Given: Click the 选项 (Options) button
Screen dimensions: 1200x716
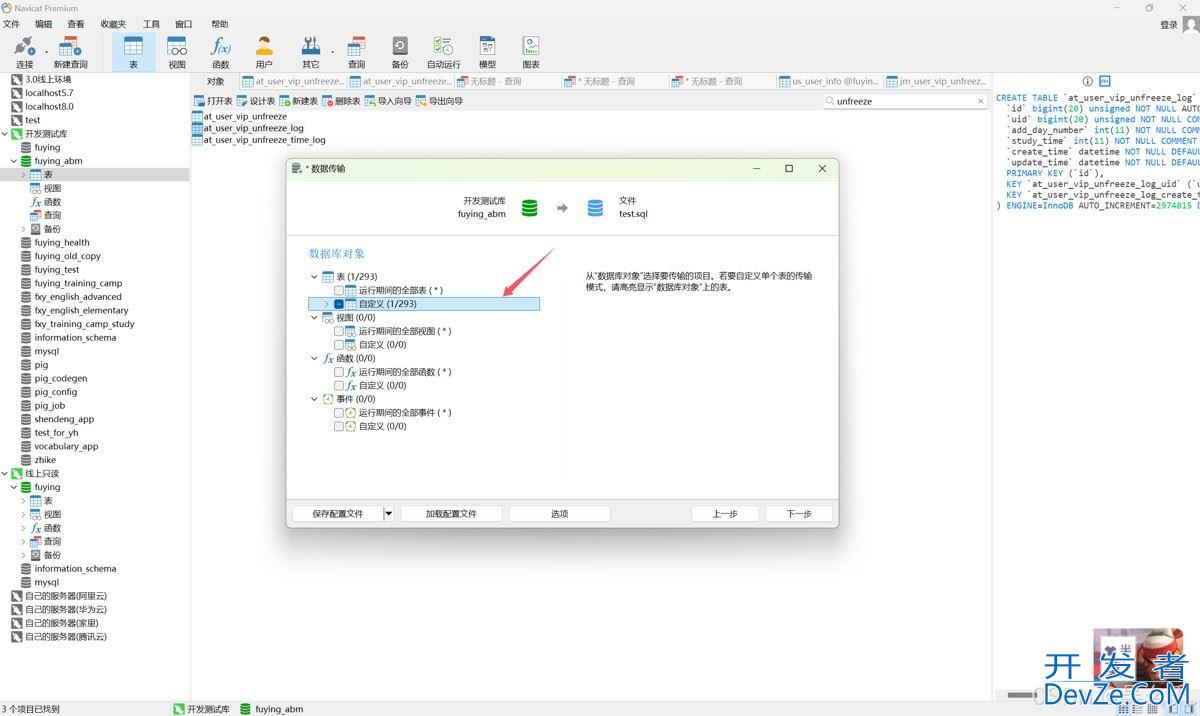Looking at the screenshot, I should click(x=559, y=514).
